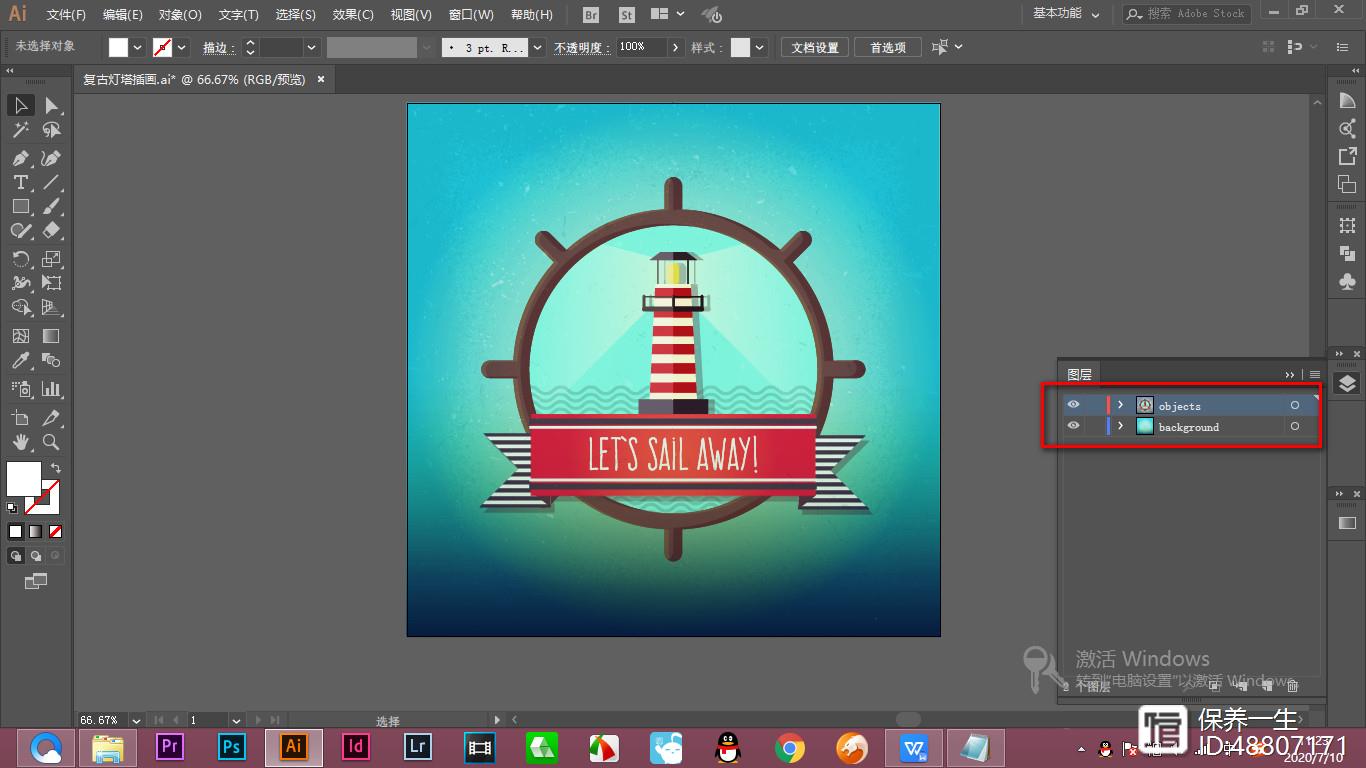Select the Eyedropper tool
1366x768 pixels.
click(20, 360)
